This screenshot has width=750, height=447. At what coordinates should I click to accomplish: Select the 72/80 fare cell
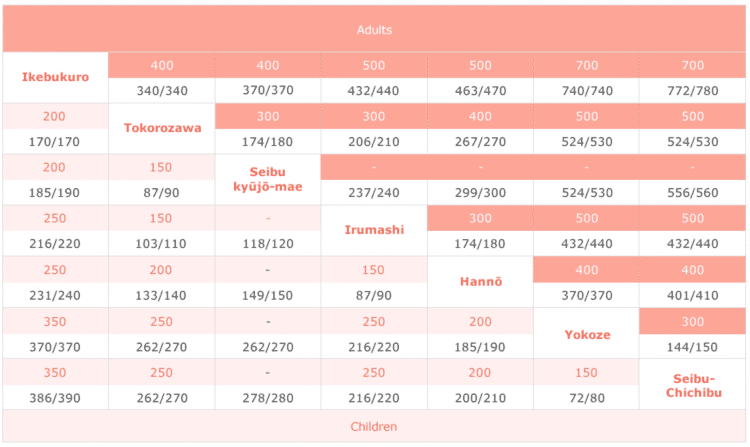click(x=587, y=398)
